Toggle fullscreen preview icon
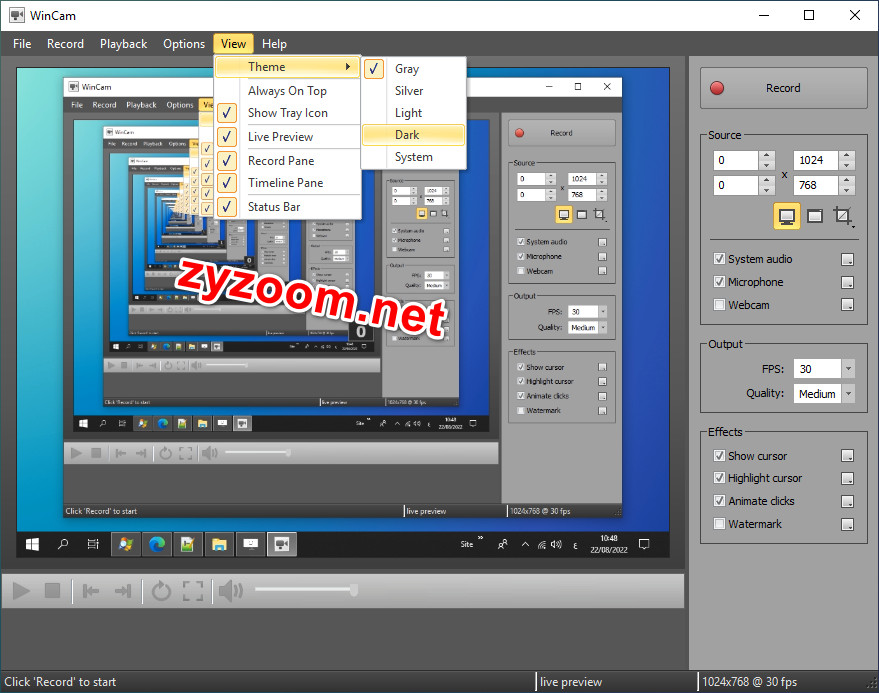The height and width of the screenshot is (693, 879). [x=193, y=590]
